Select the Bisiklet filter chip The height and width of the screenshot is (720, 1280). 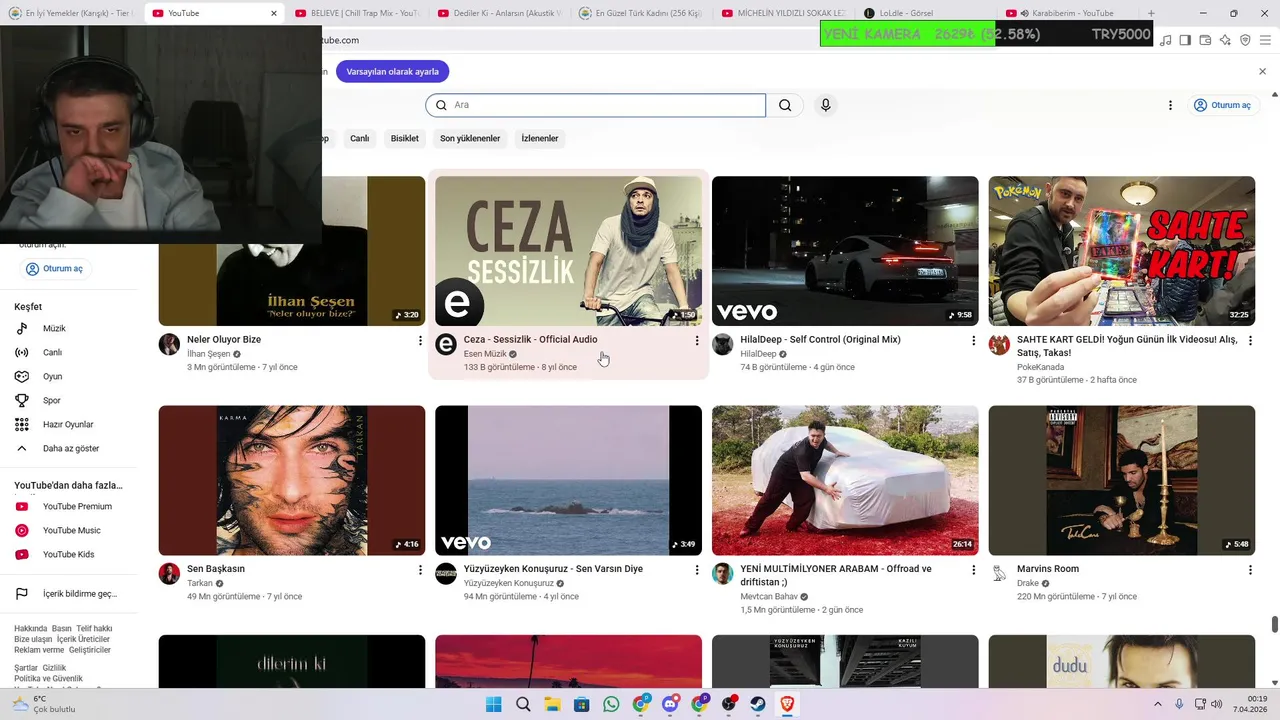tap(405, 138)
